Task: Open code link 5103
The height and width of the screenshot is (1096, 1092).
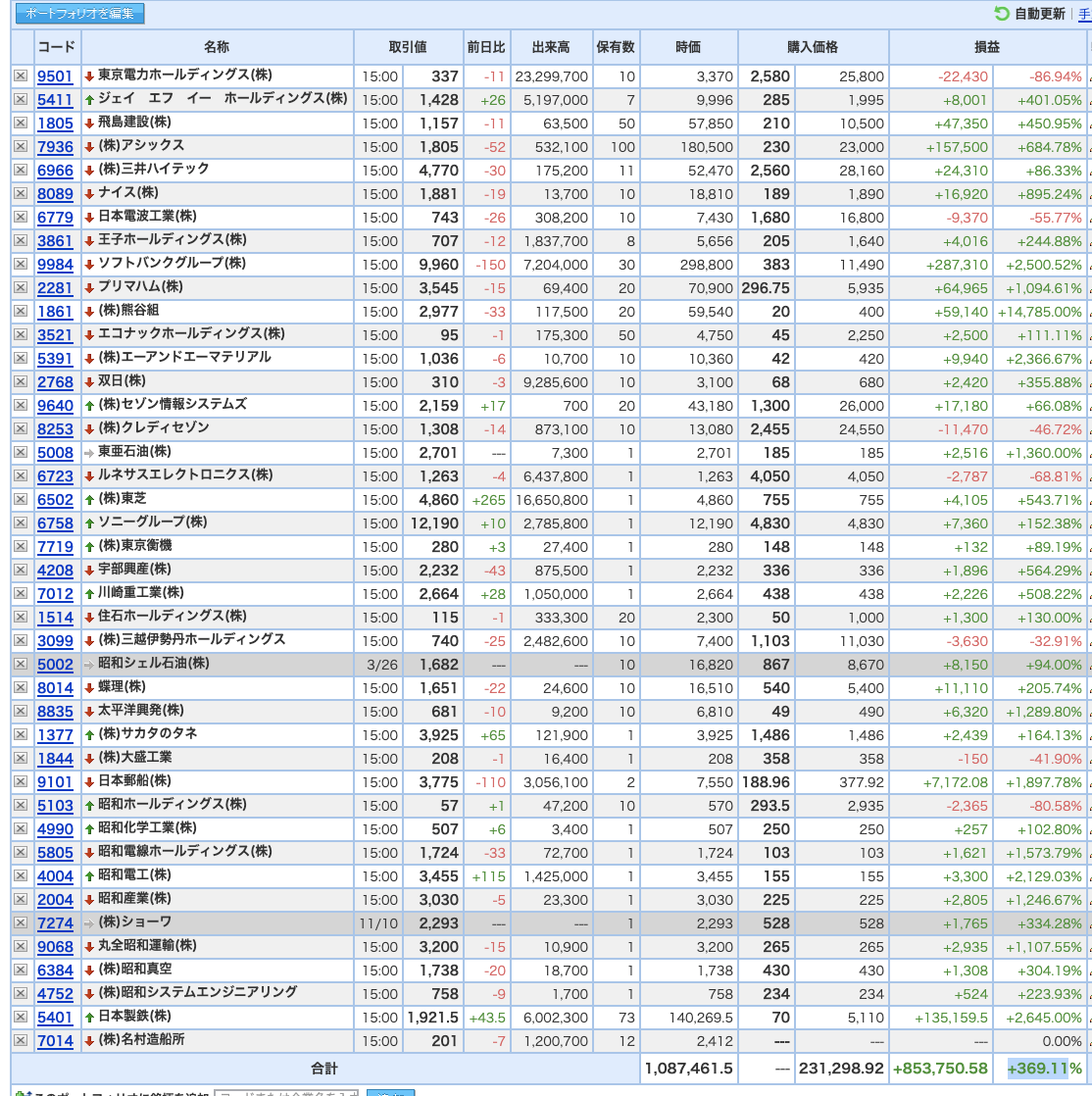Action: pyautogui.click(x=55, y=805)
